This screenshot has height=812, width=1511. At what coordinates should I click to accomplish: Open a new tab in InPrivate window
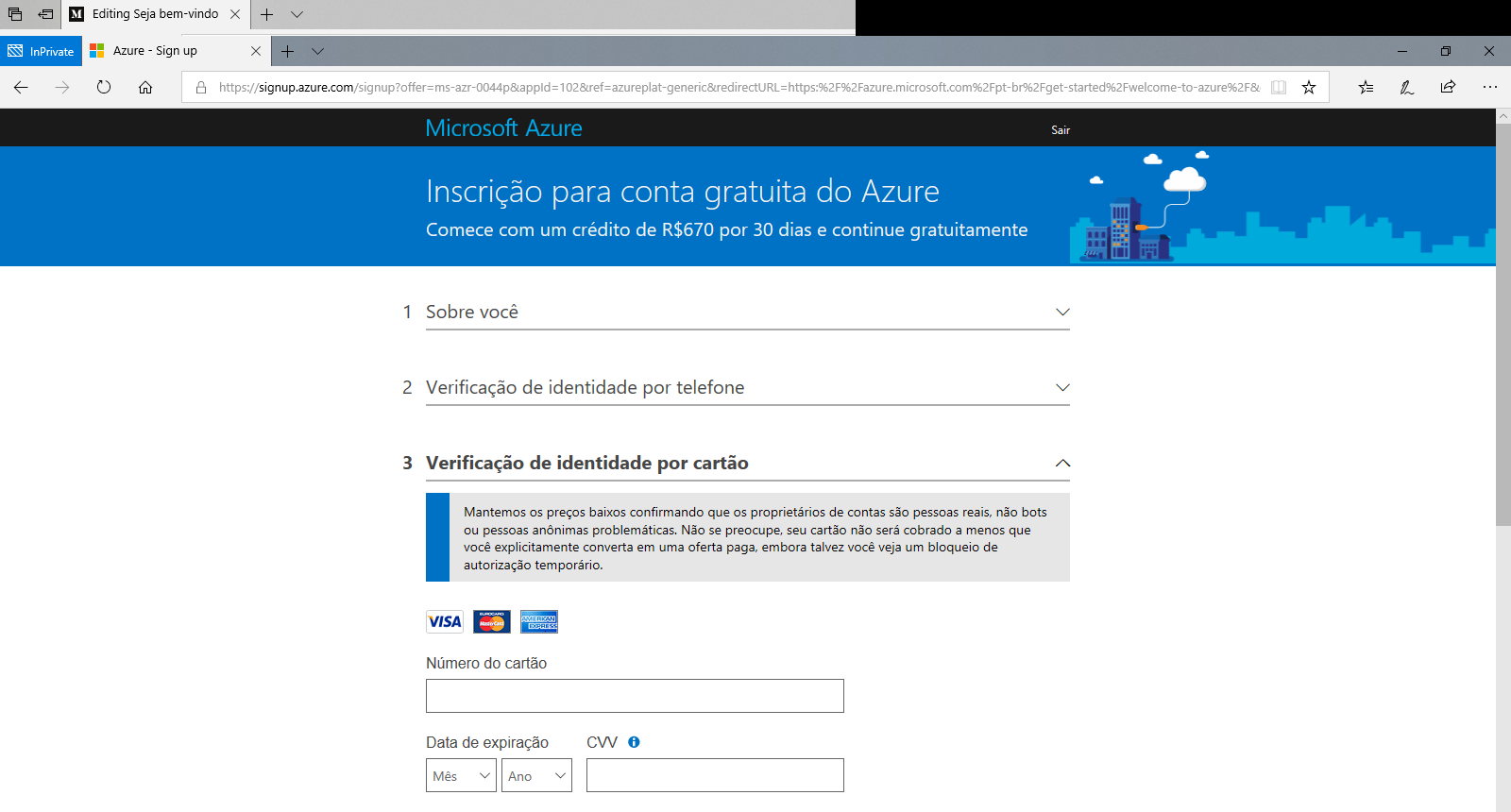pyautogui.click(x=288, y=51)
